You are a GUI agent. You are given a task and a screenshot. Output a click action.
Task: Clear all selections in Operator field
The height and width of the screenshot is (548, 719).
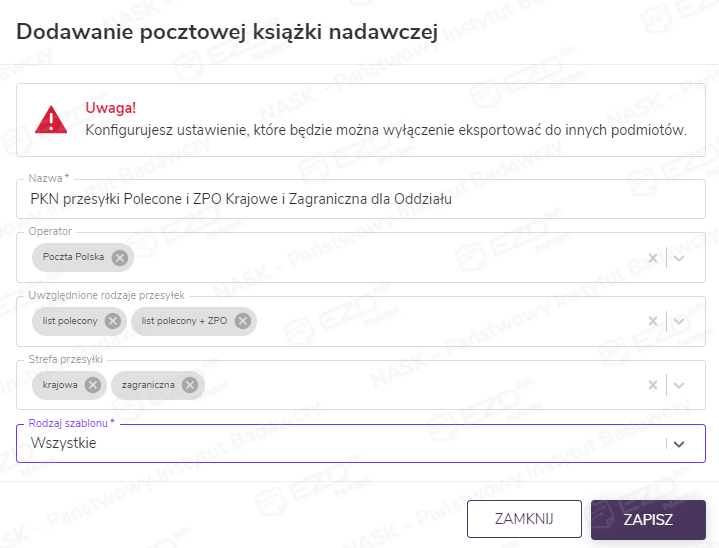coord(653,257)
